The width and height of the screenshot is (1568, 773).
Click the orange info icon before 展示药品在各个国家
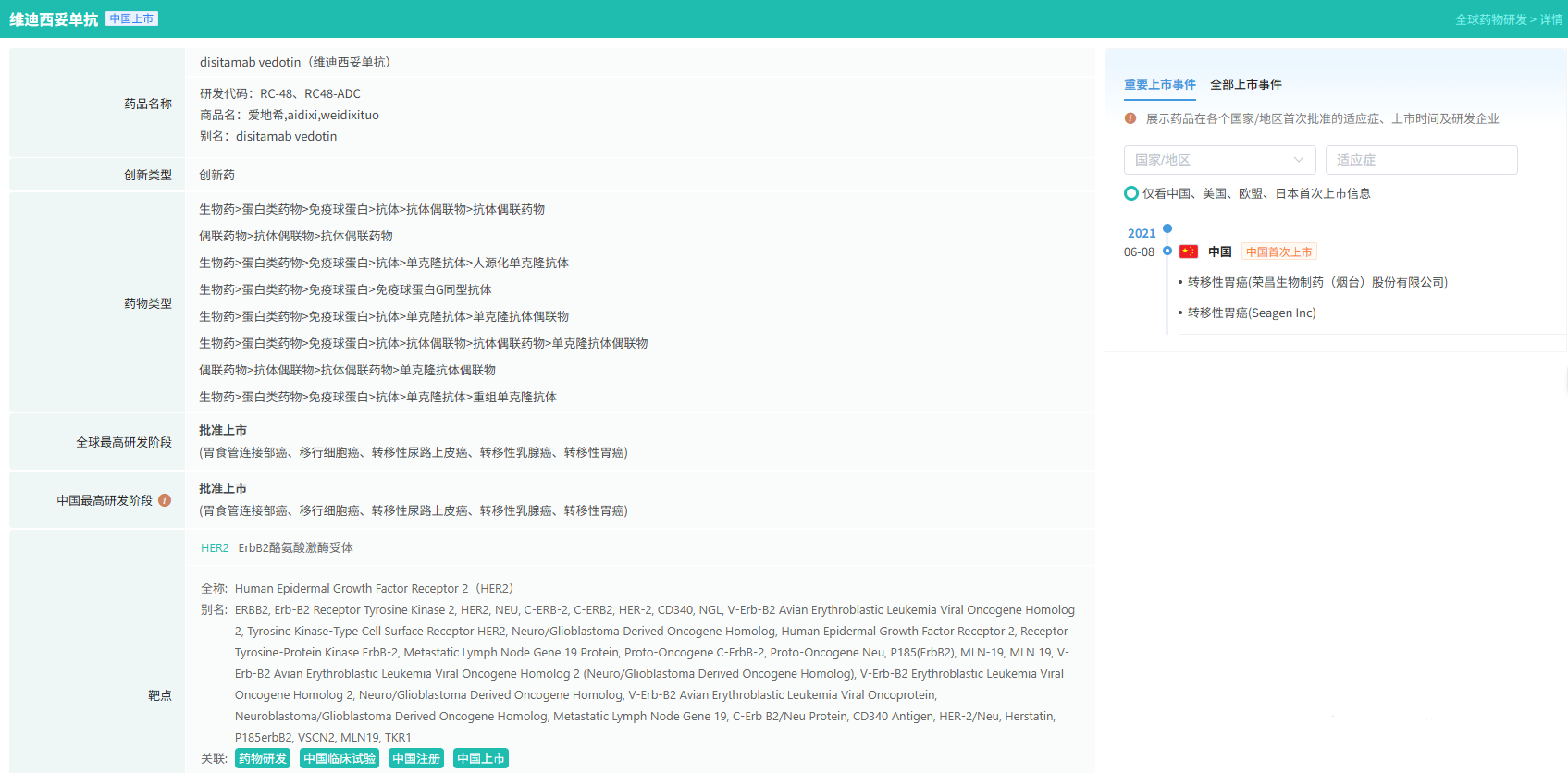tap(1130, 118)
